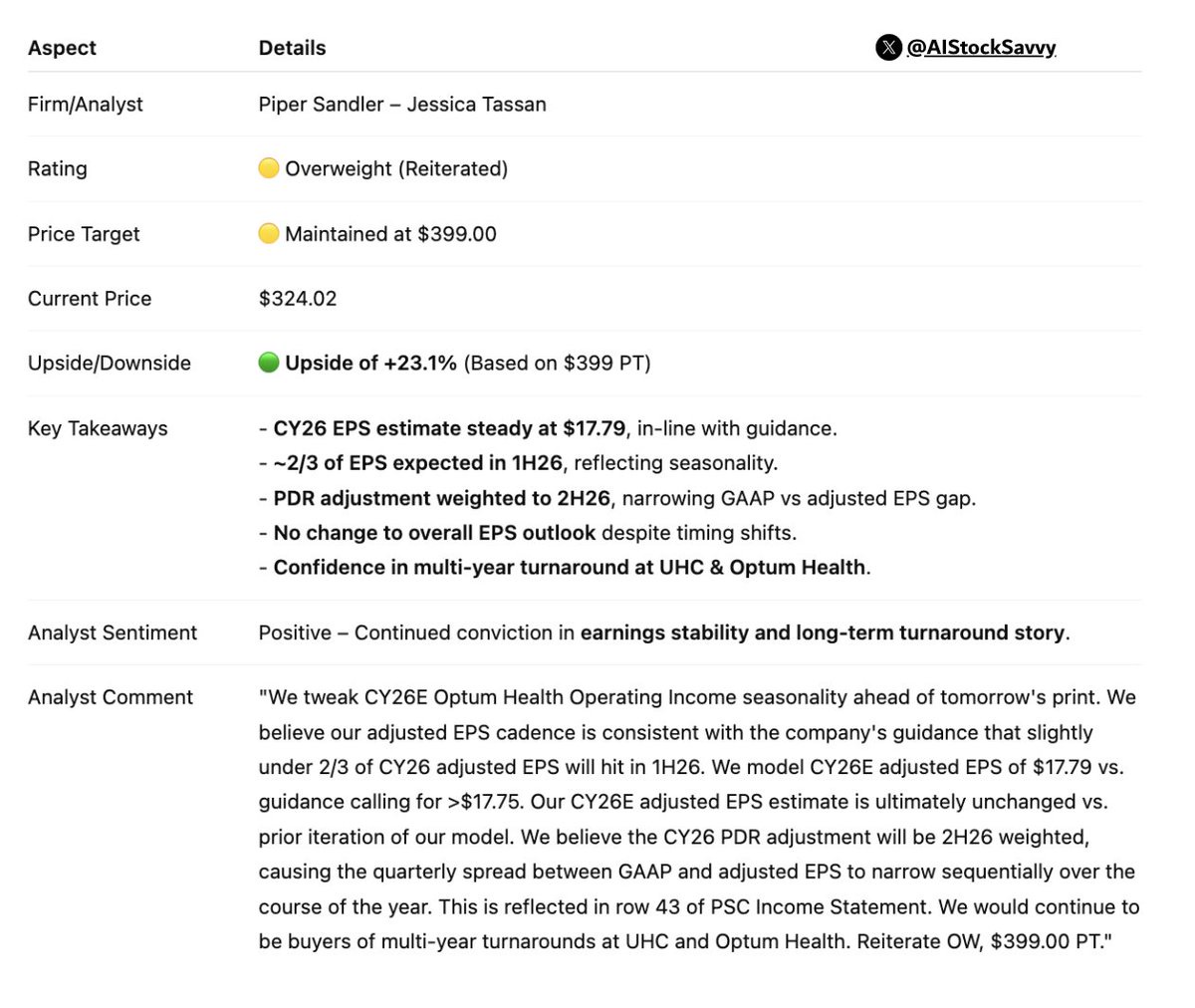Screen dimensions: 1195x1008
Task: Click the PDR adjustment weighted to 2H26 text
Action: point(441,498)
